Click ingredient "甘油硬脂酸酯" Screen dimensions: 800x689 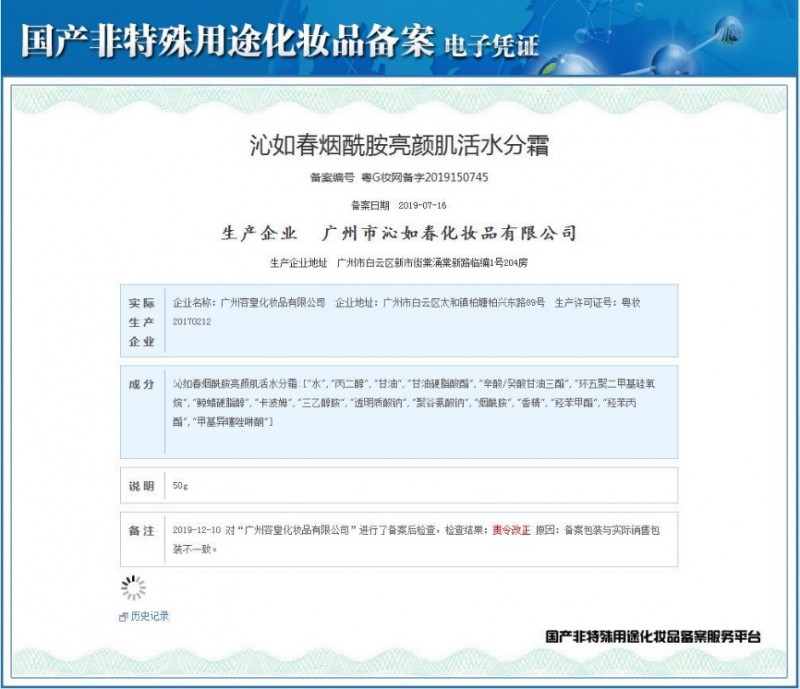(441, 384)
